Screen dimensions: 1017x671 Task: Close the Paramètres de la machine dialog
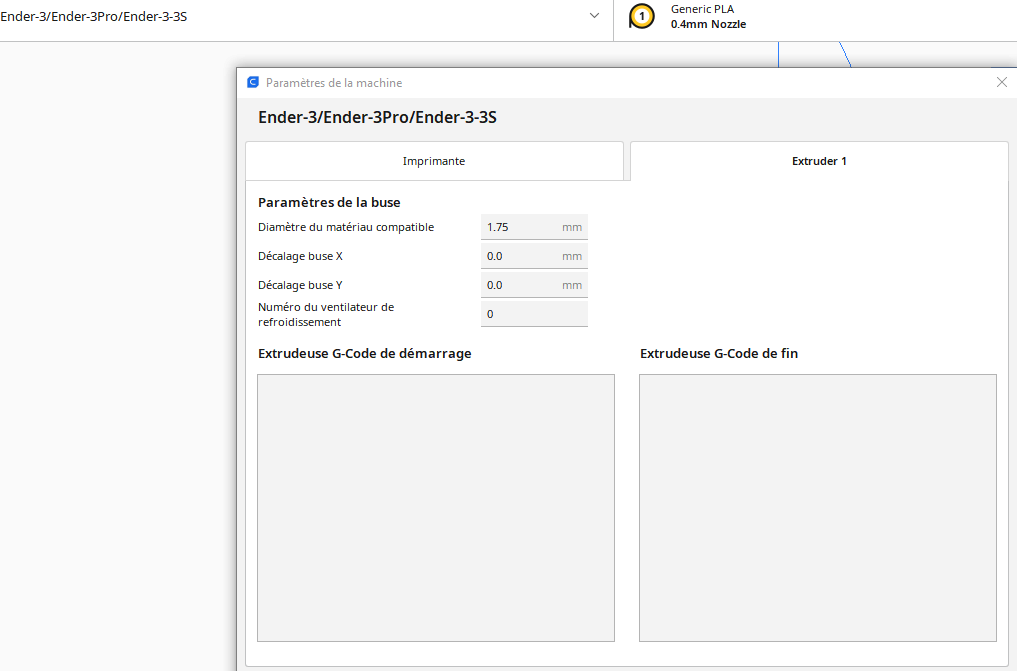coord(1001,82)
